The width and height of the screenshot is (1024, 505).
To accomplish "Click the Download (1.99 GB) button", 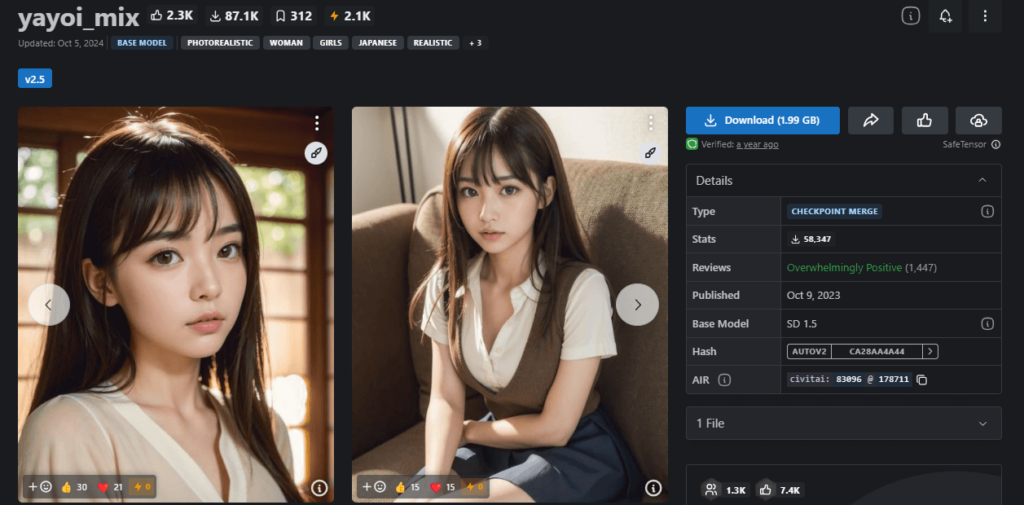I will click(x=762, y=120).
